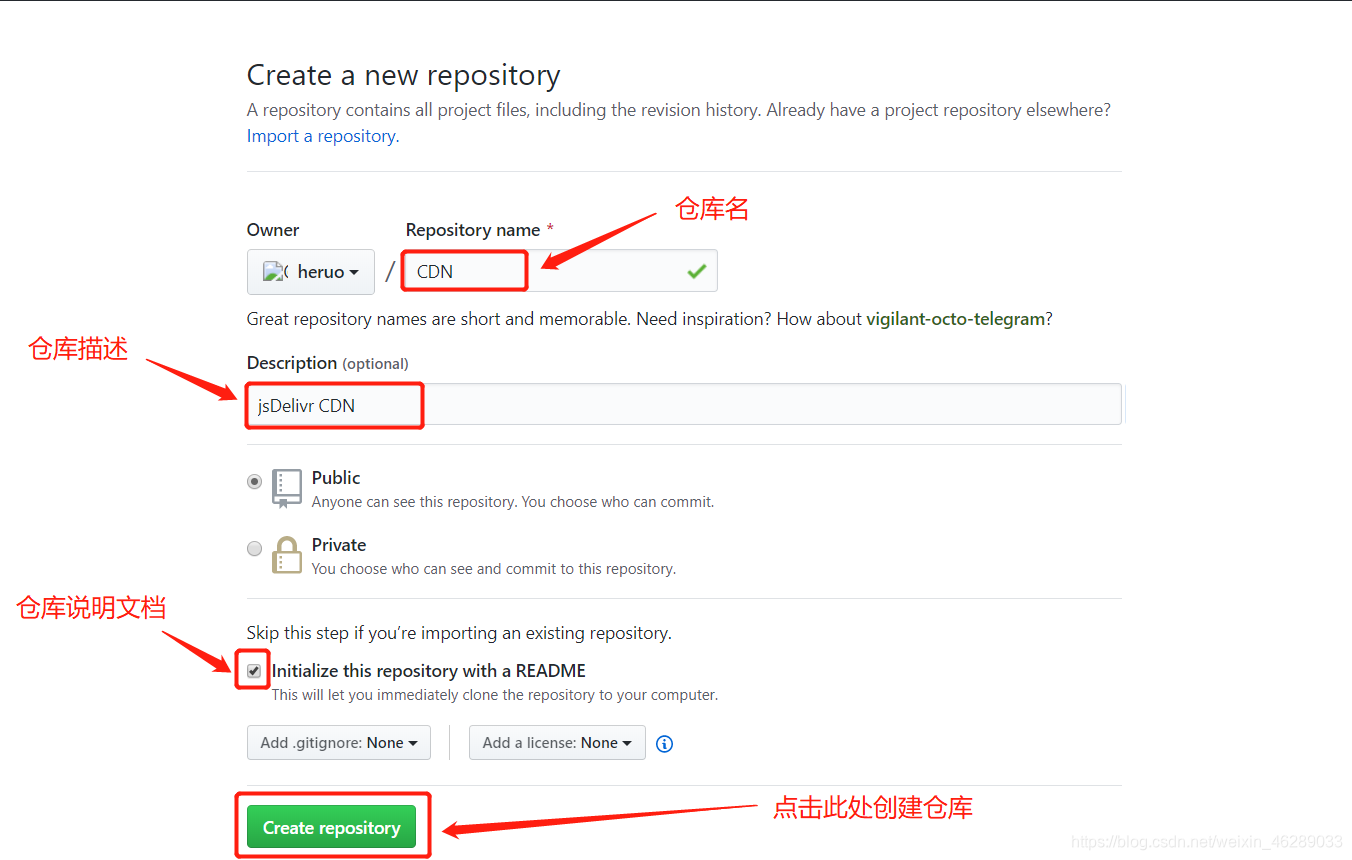1352x860 pixels.
Task: Click the Public label text
Action: [x=336, y=478]
